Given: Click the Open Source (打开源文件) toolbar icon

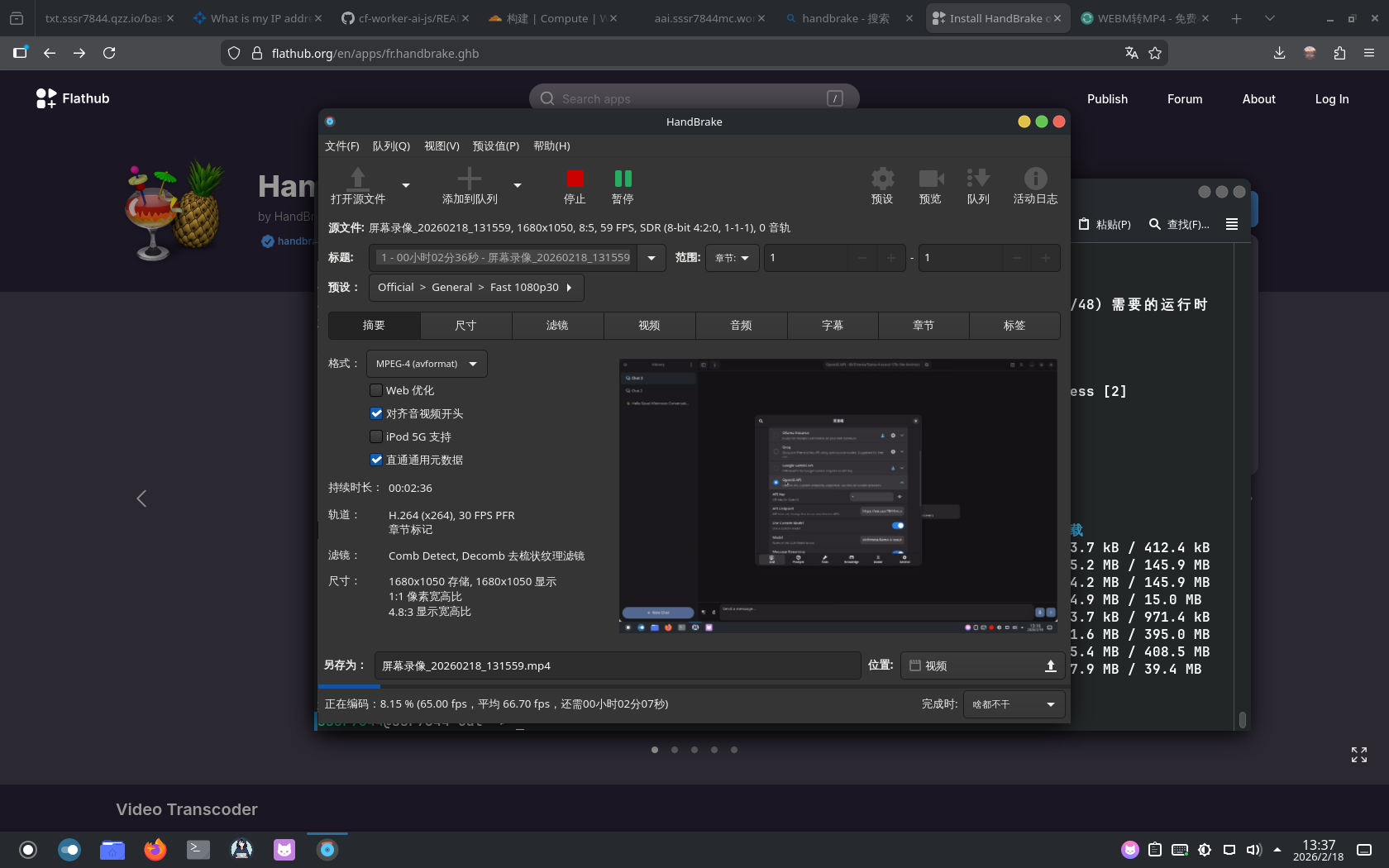Looking at the screenshot, I should 358,179.
